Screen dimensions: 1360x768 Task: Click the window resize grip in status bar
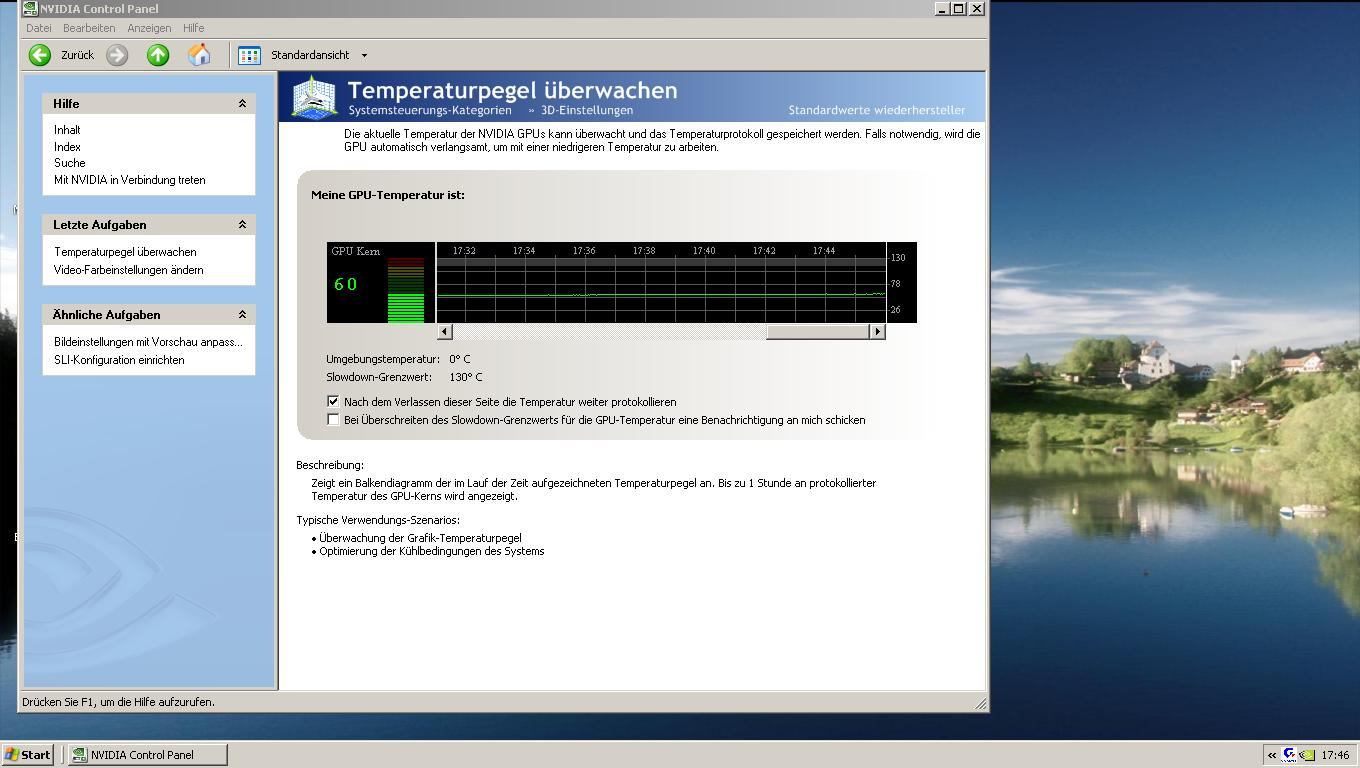point(980,703)
